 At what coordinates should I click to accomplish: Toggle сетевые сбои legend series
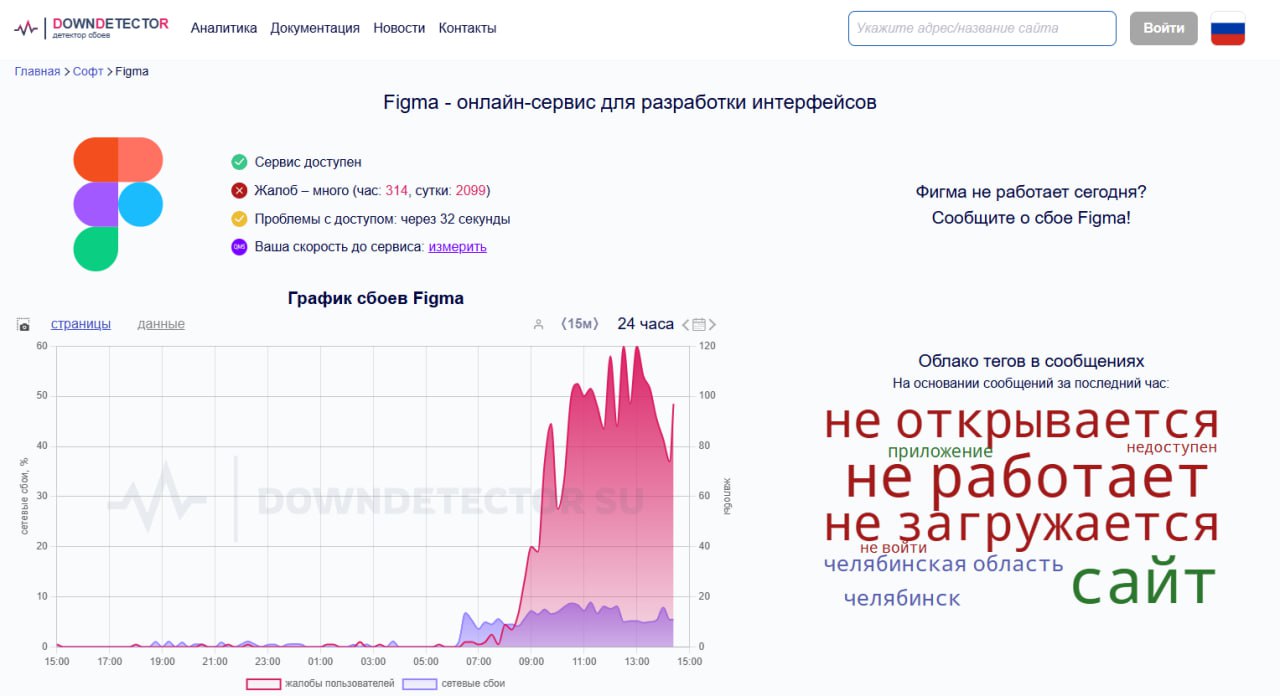(x=453, y=683)
